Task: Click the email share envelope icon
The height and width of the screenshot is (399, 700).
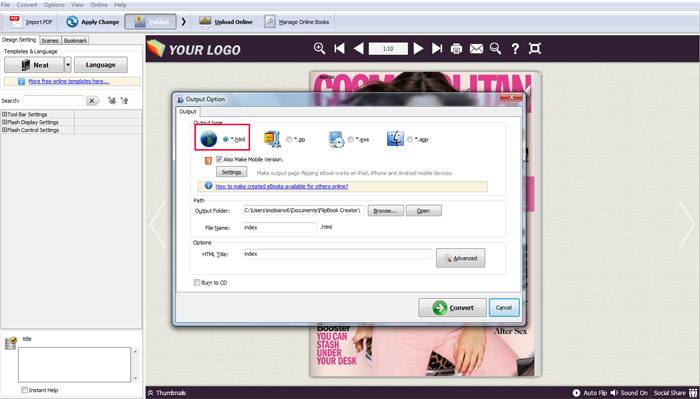Action: coord(476,48)
